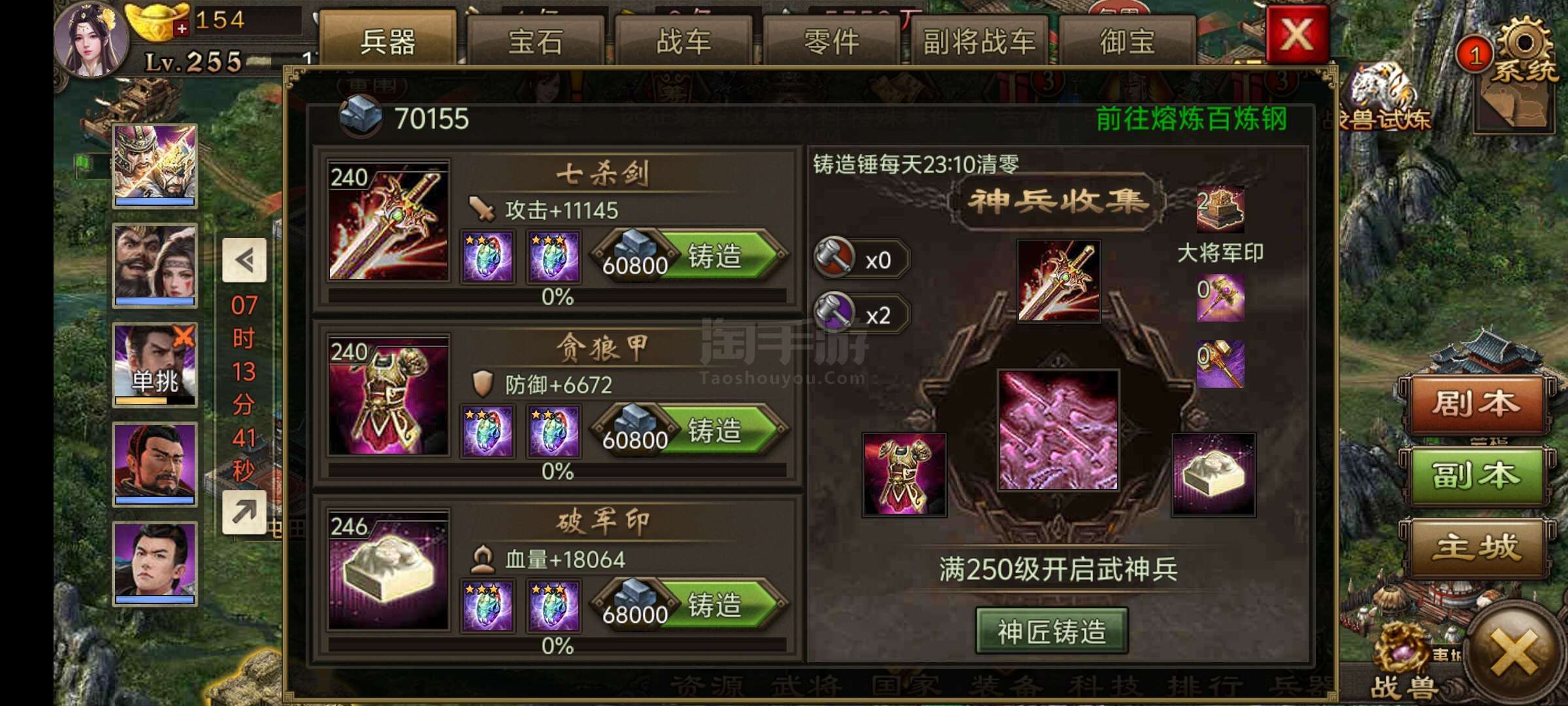Follow the 前往熔炼百炼钢 link
Screen dimensions: 1568x706
[x=1191, y=119]
